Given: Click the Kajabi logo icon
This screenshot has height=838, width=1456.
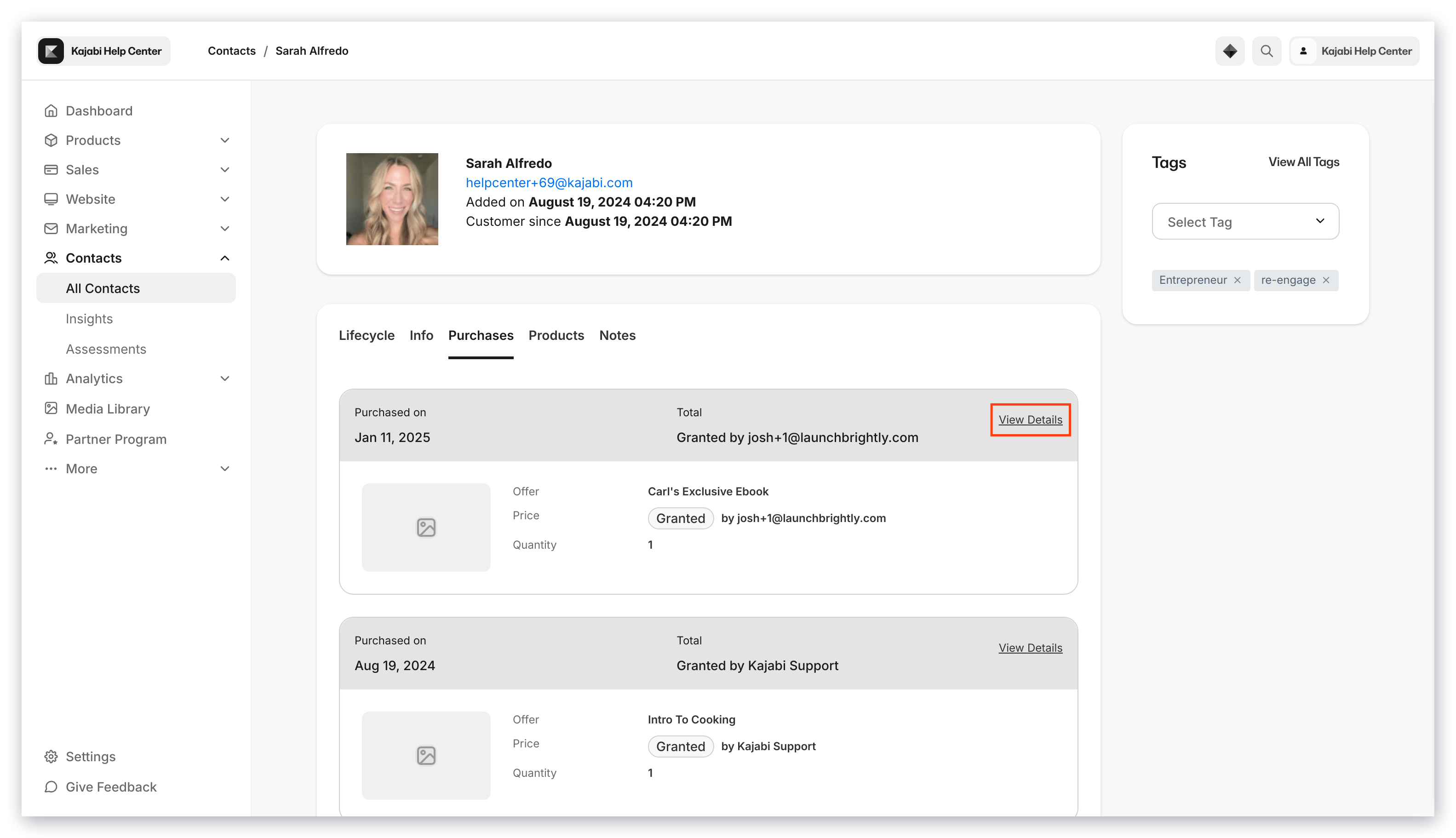Looking at the screenshot, I should coord(51,51).
